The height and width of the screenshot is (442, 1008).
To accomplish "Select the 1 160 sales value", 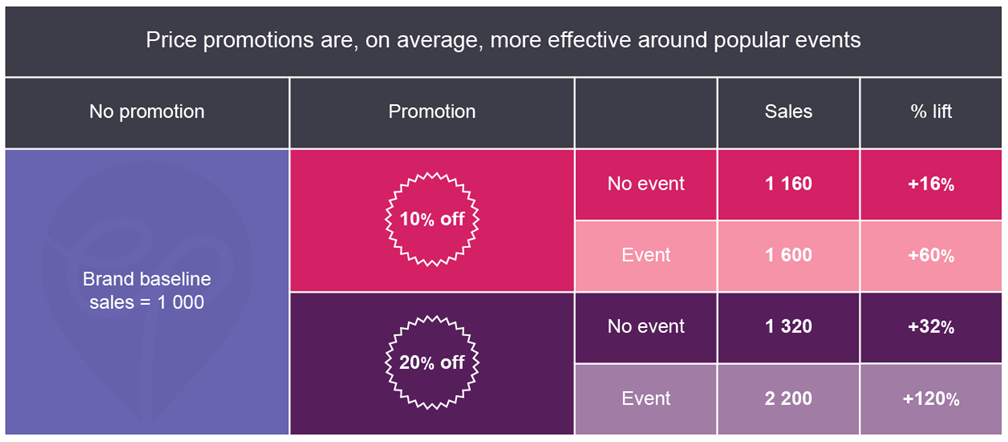I will click(x=788, y=184).
